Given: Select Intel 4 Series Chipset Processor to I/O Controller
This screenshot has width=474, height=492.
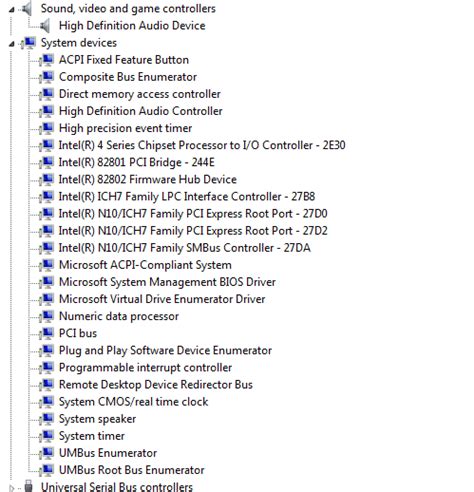Looking at the screenshot, I should pyautogui.click(x=202, y=145).
